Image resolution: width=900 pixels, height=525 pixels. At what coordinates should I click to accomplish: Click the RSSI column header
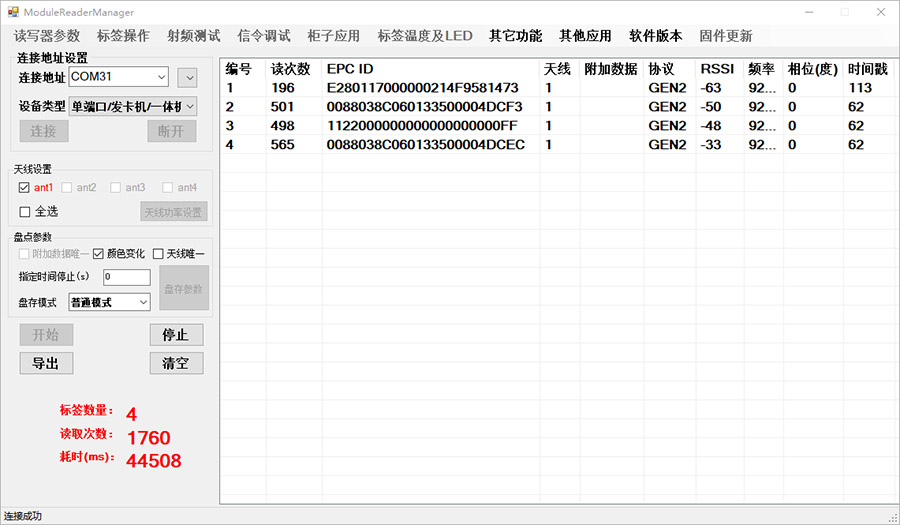click(715, 69)
